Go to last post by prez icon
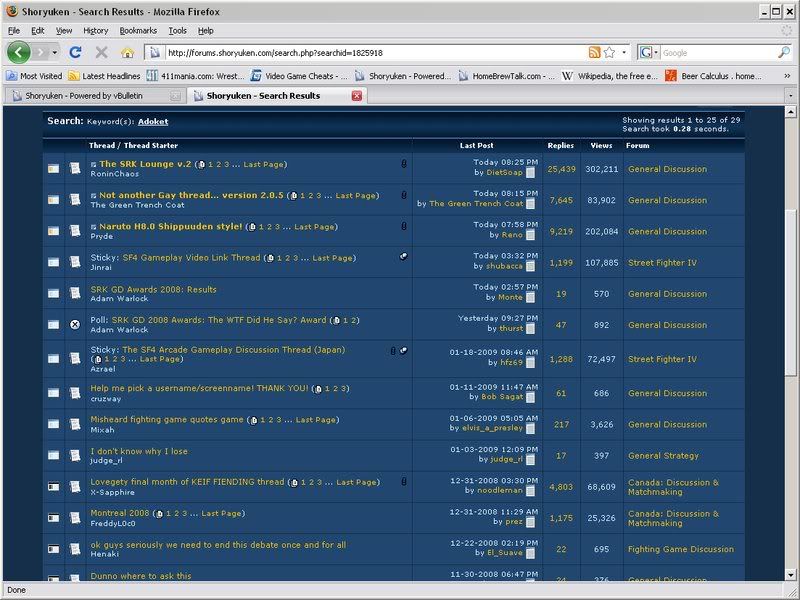 click(x=531, y=522)
